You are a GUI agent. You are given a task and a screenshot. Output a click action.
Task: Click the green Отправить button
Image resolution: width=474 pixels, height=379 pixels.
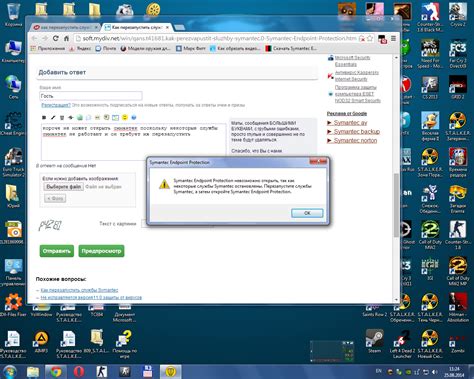[x=57, y=251]
